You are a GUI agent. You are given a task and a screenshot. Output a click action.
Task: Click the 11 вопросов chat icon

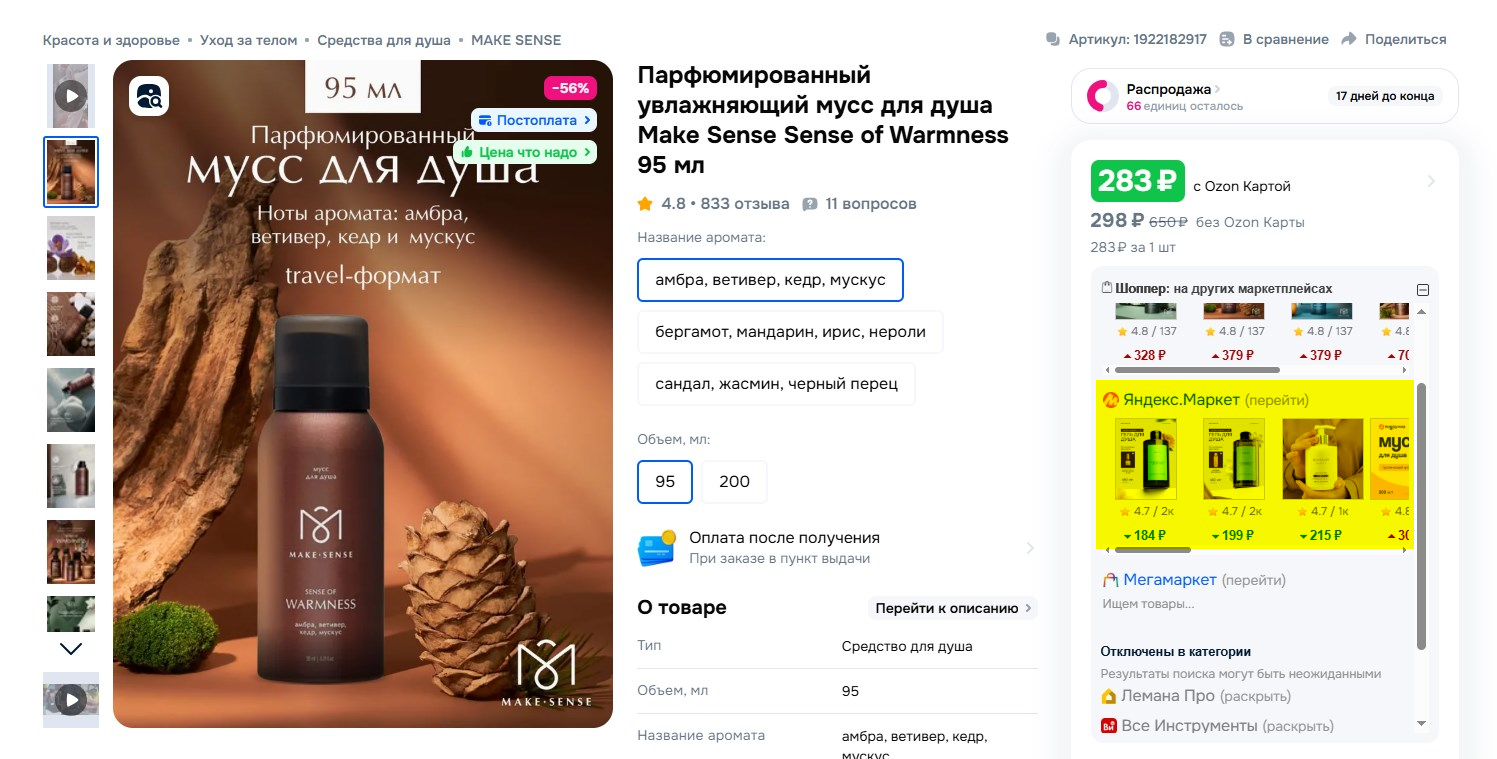point(810,204)
